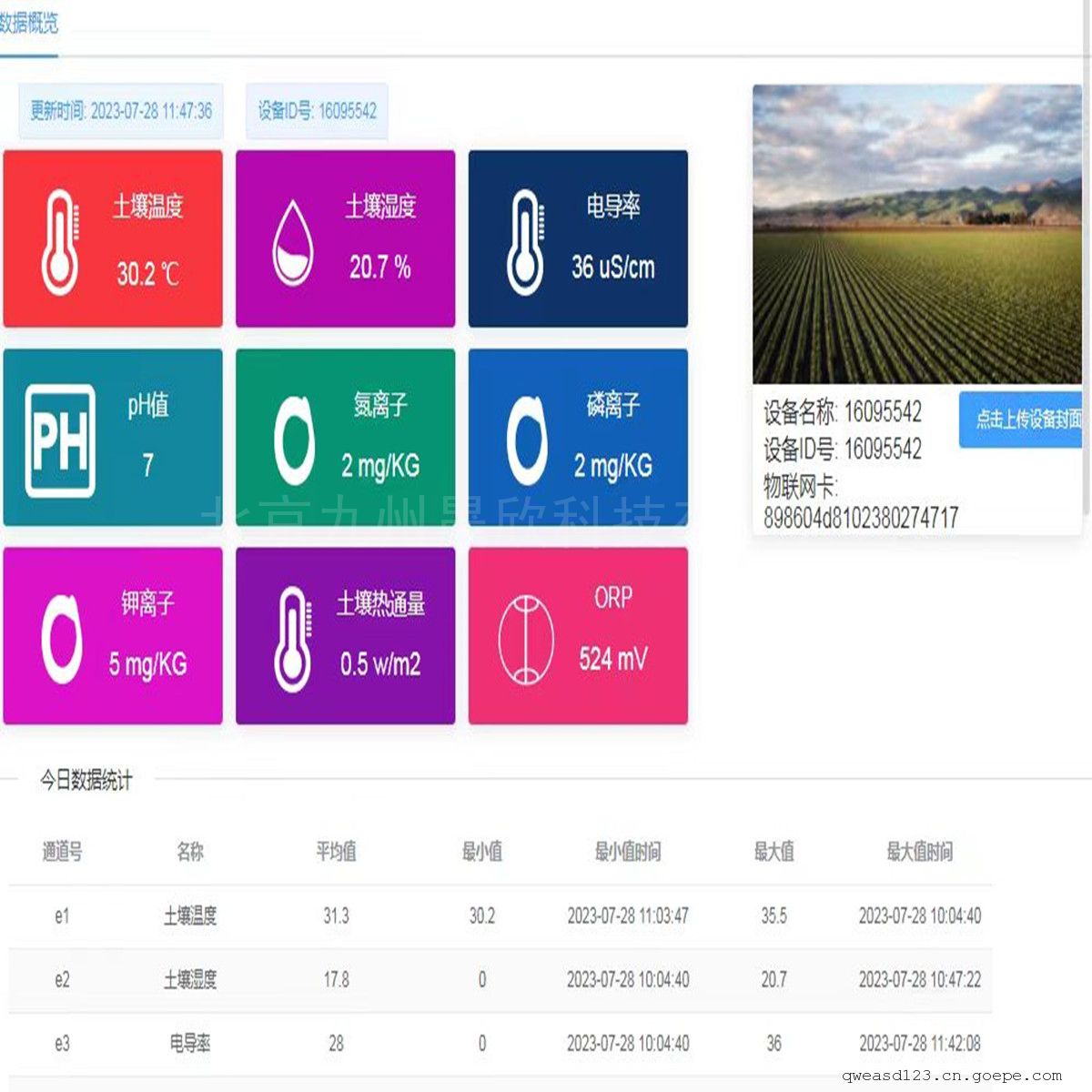
Task: Open the 数据概览 tab
Action: pyautogui.click(x=29, y=24)
